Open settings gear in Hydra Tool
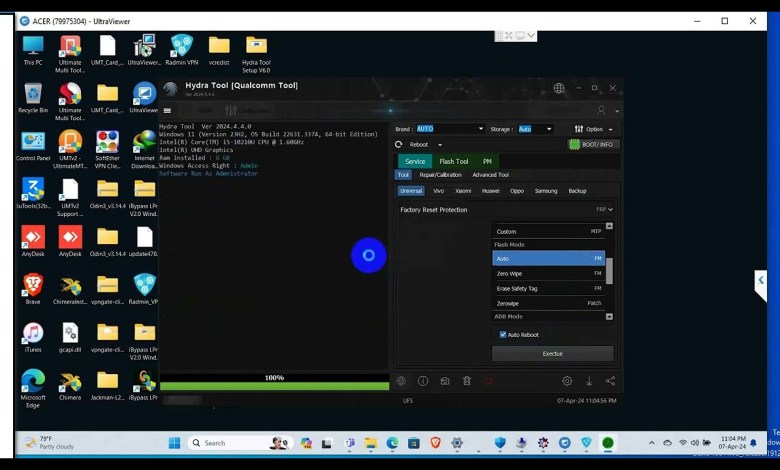This screenshot has height=470, width=780. click(x=567, y=381)
